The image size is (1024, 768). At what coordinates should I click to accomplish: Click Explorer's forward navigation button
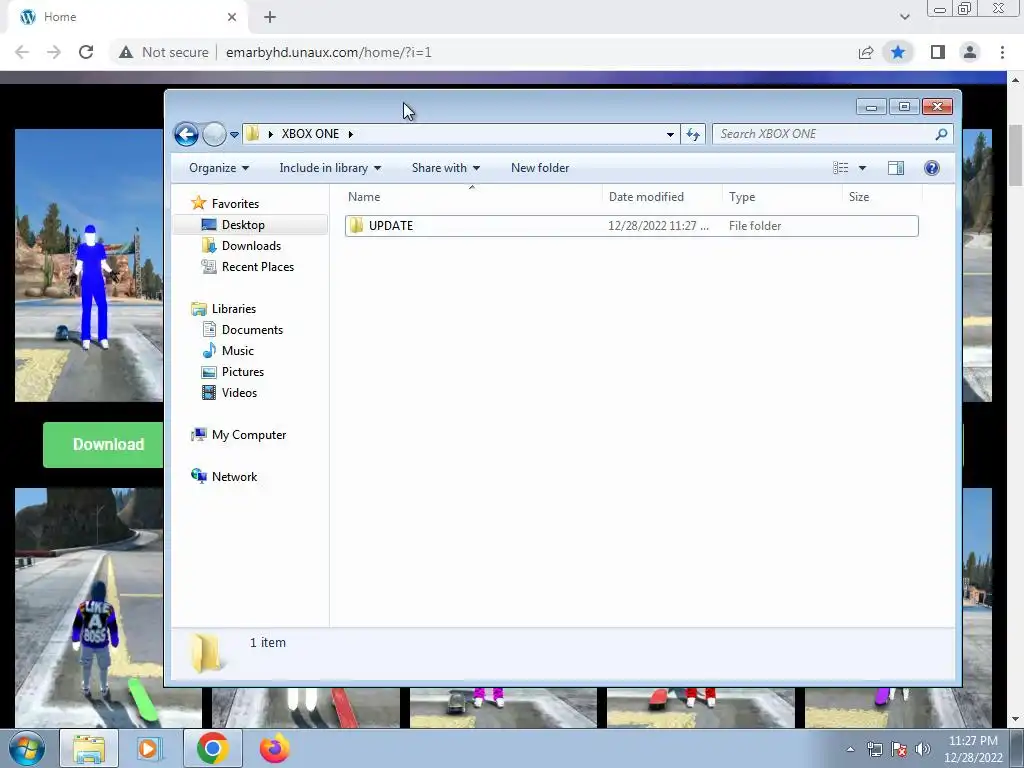(x=214, y=135)
